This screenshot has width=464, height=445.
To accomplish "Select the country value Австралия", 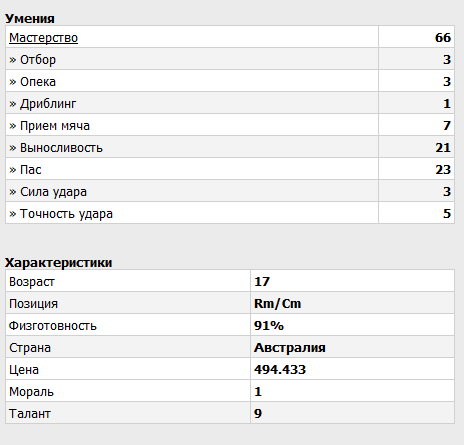I will [290, 348].
